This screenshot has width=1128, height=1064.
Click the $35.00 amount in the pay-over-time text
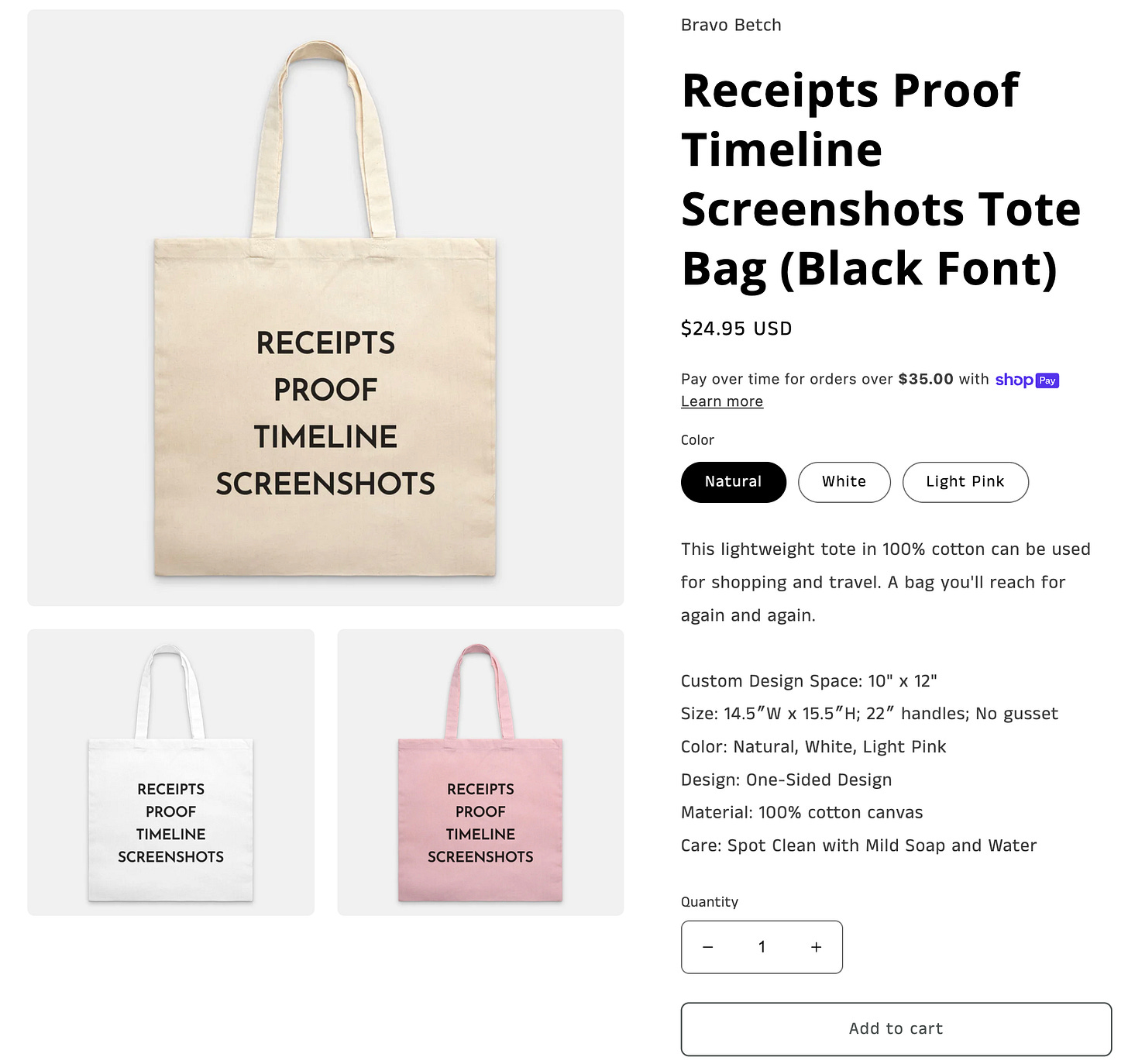click(x=926, y=379)
